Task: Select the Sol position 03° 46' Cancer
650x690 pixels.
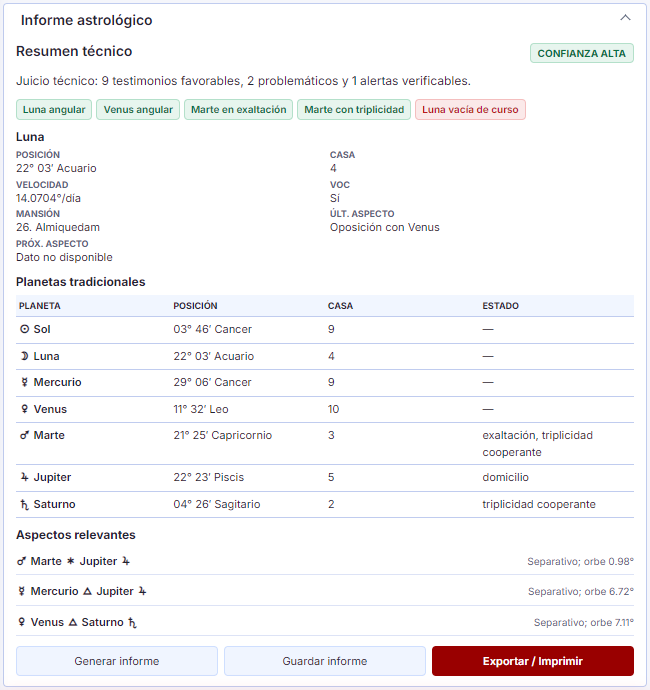Action: coord(213,329)
